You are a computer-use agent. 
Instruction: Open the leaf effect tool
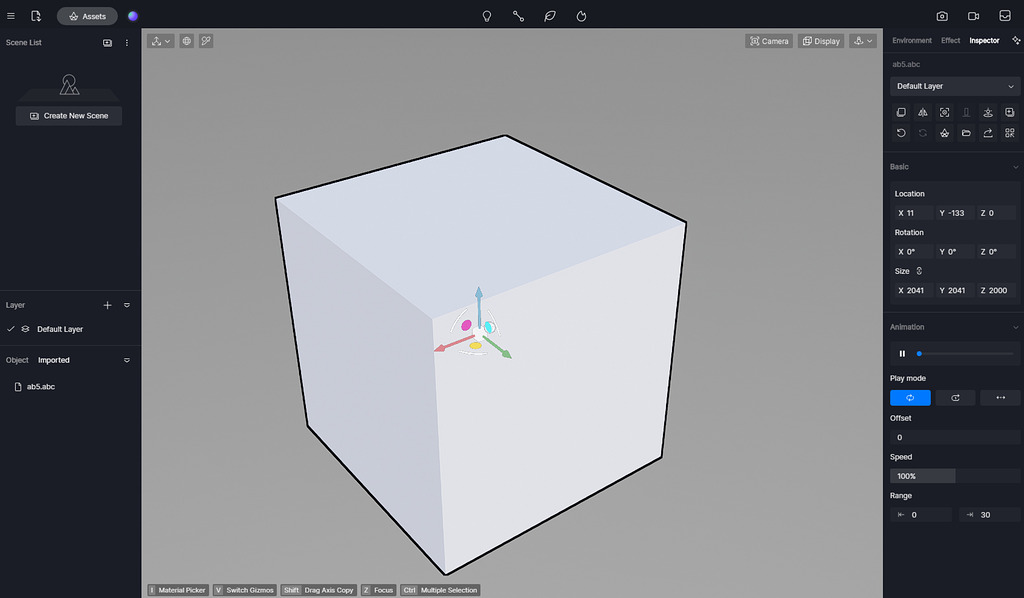pos(549,15)
